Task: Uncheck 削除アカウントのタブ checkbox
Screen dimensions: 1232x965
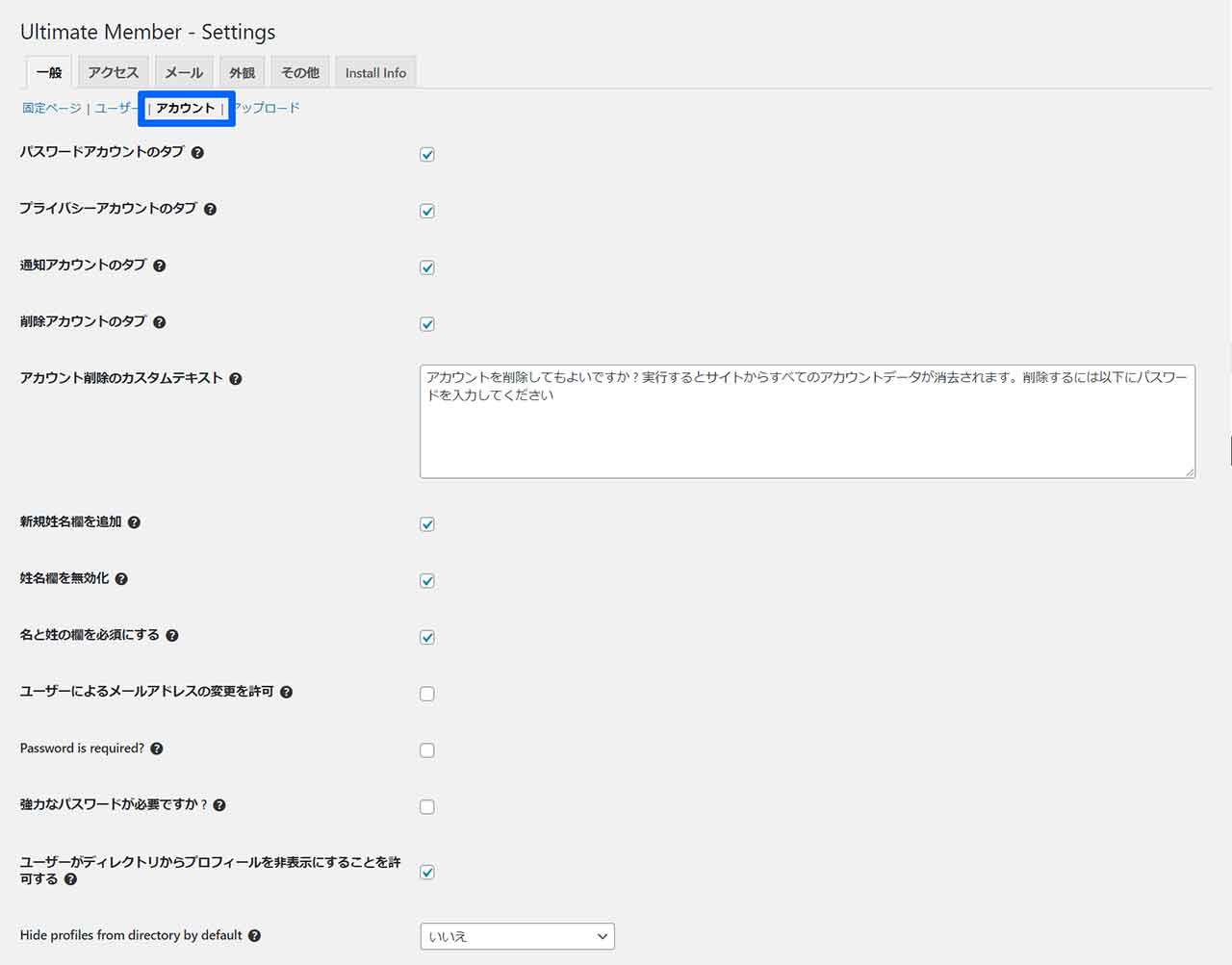Action: [427, 324]
